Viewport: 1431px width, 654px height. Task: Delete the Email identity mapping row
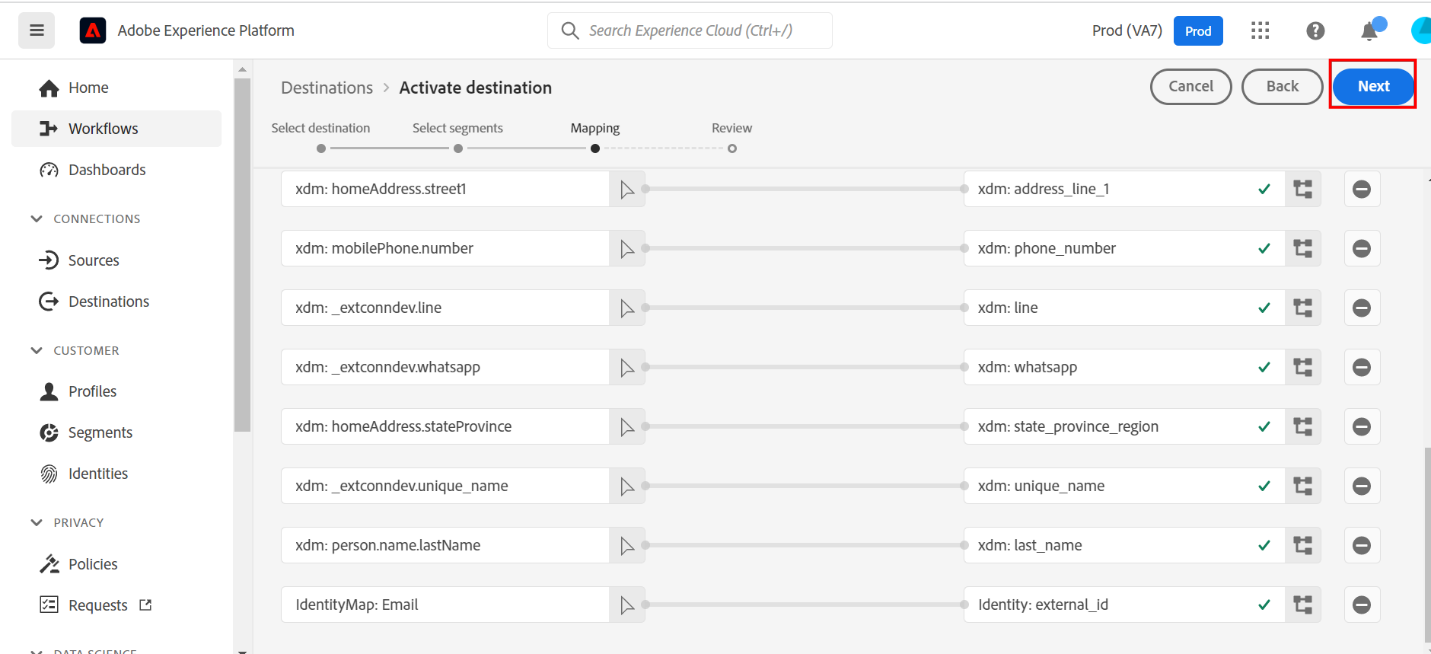1361,605
